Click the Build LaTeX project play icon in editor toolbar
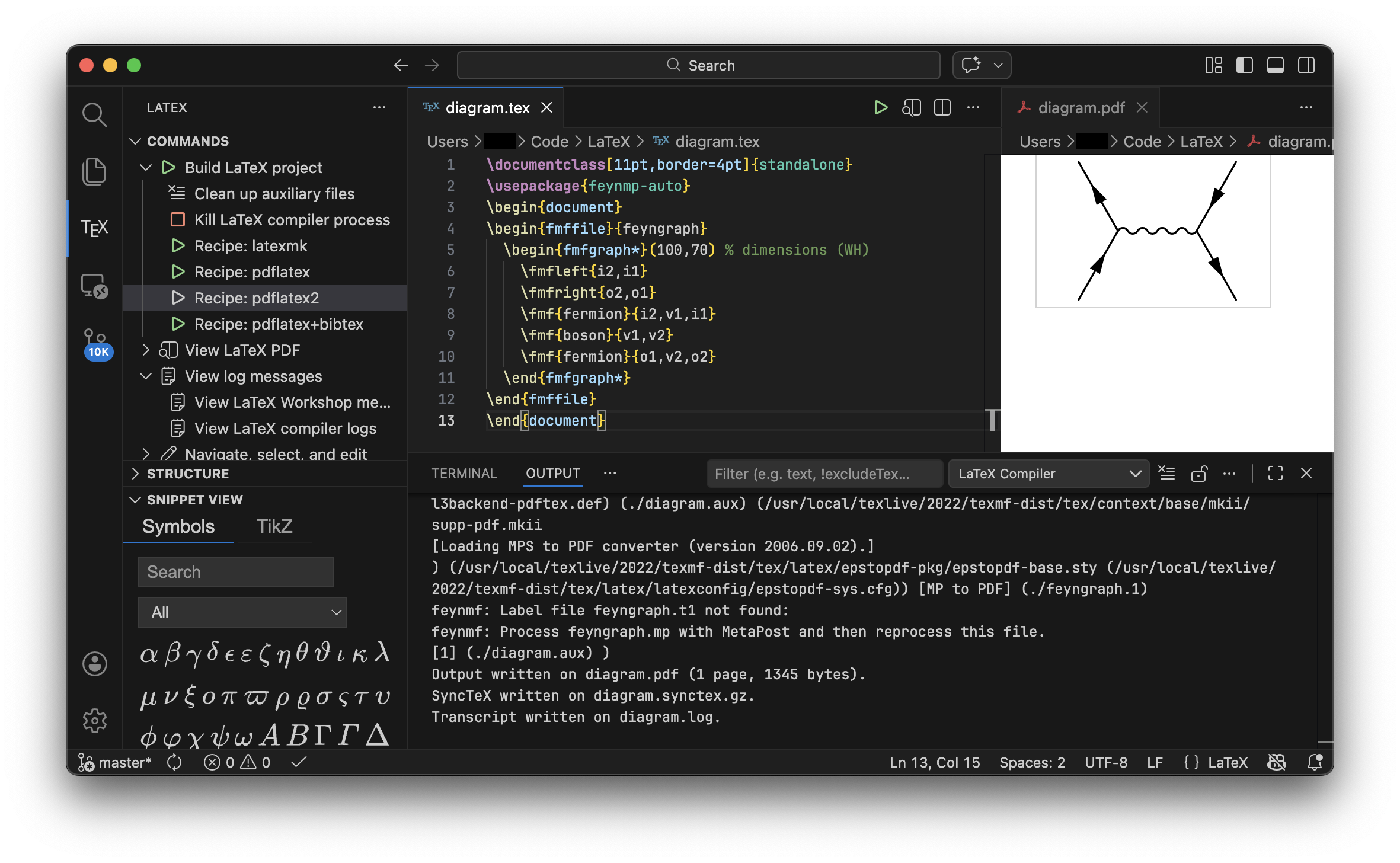The image size is (1400, 863). click(x=880, y=107)
